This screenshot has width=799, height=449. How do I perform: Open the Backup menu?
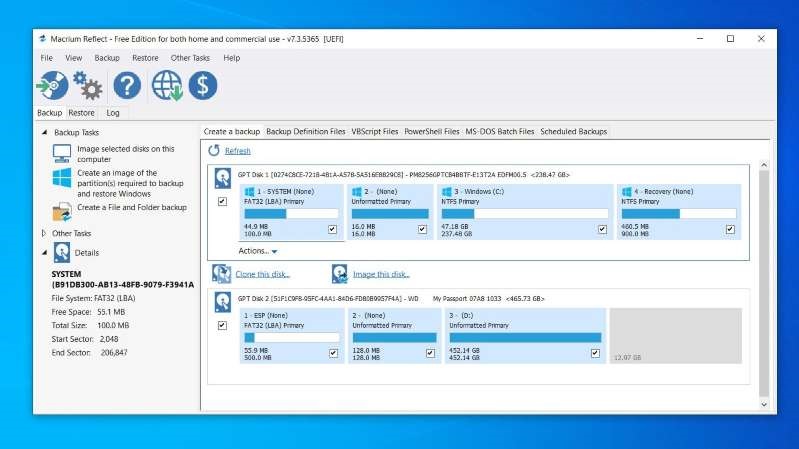(x=107, y=58)
